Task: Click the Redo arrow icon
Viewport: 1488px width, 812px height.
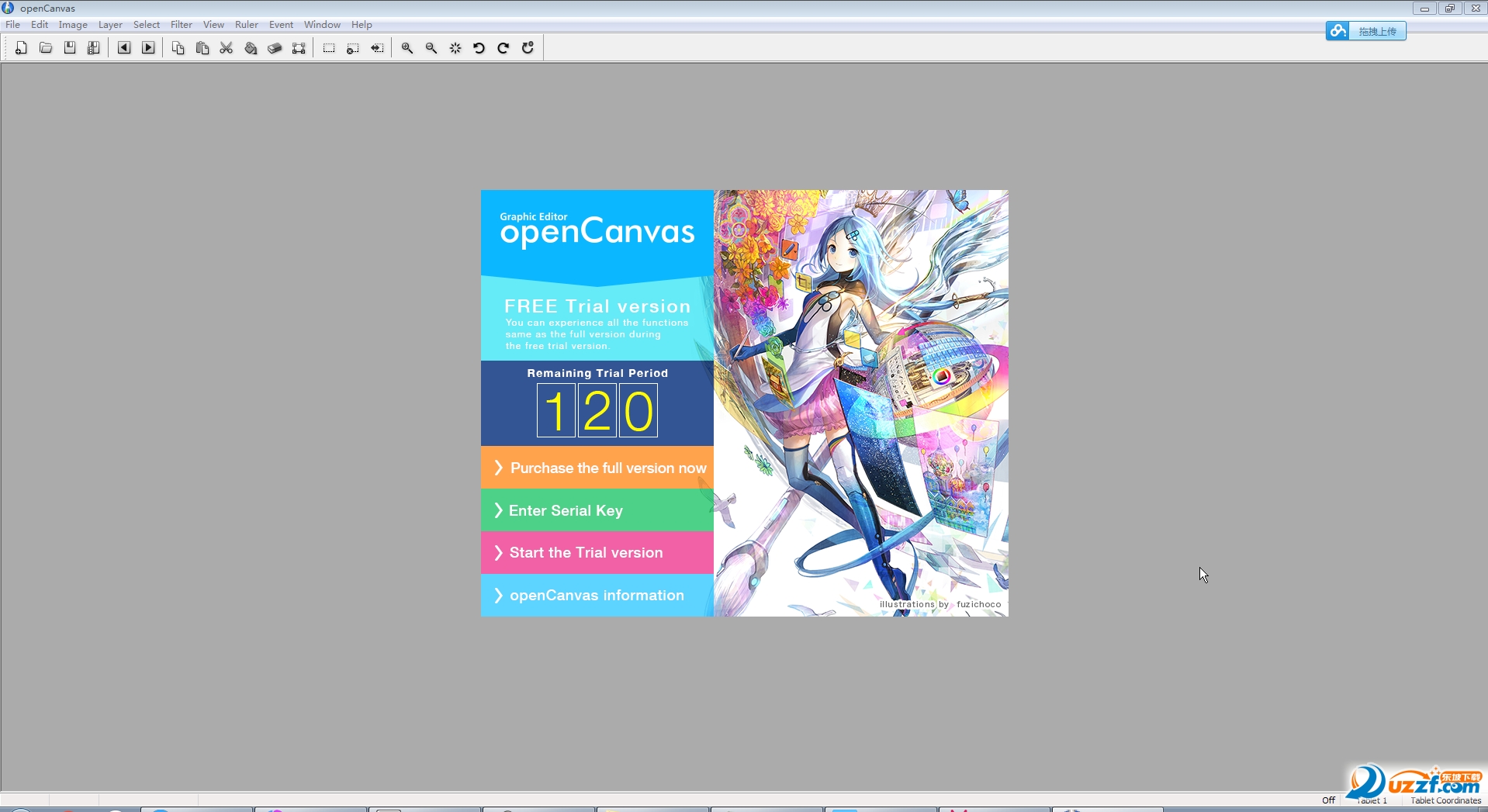Action: (x=503, y=48)
